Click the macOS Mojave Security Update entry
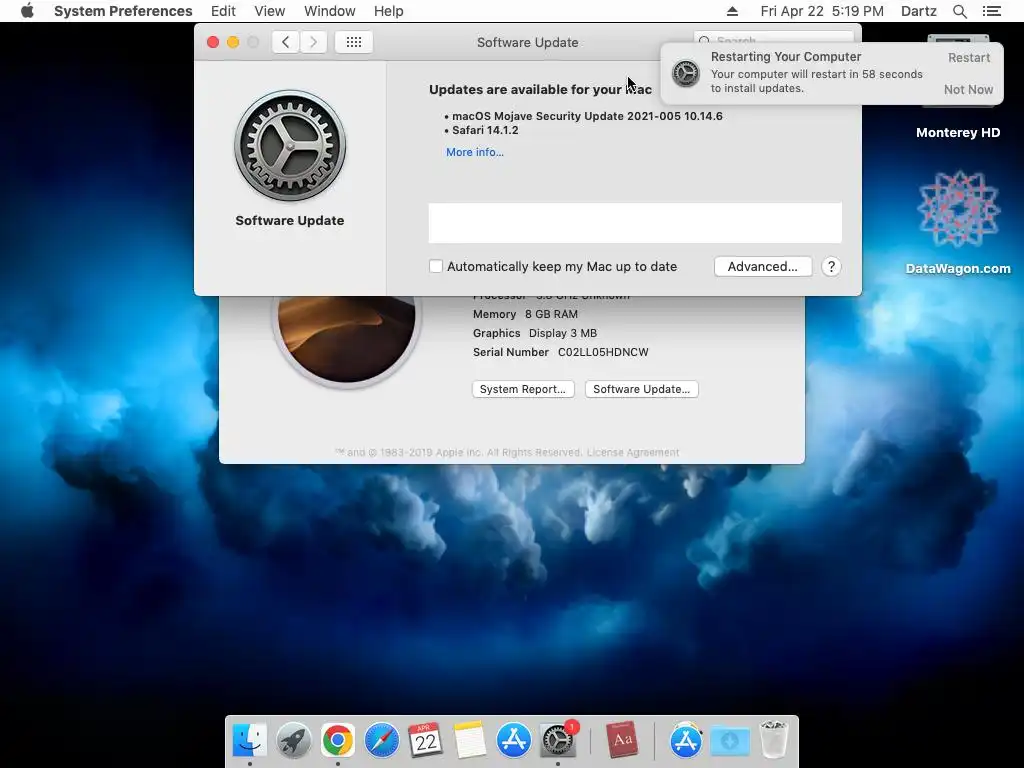 tap(587, 116)
